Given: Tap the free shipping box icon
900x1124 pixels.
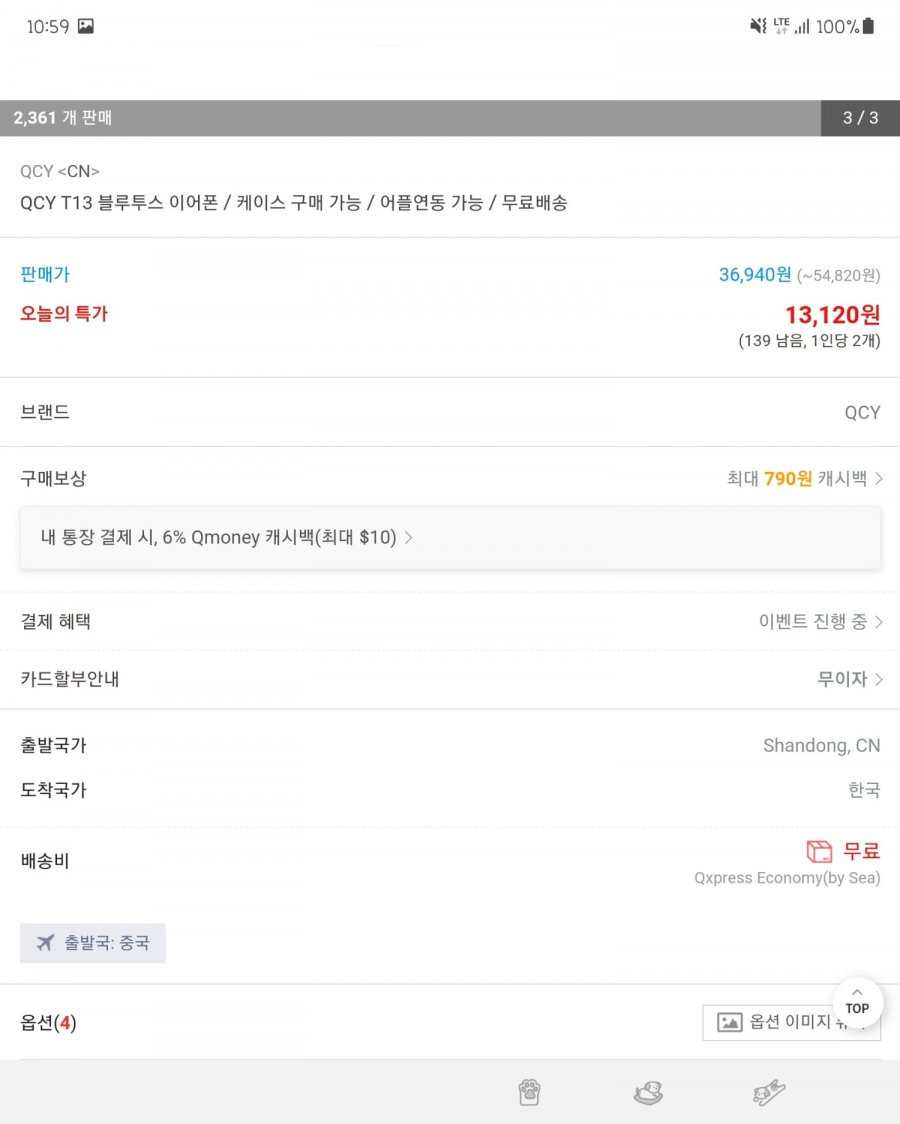Looking at the screenshot, I should point(819,851).
